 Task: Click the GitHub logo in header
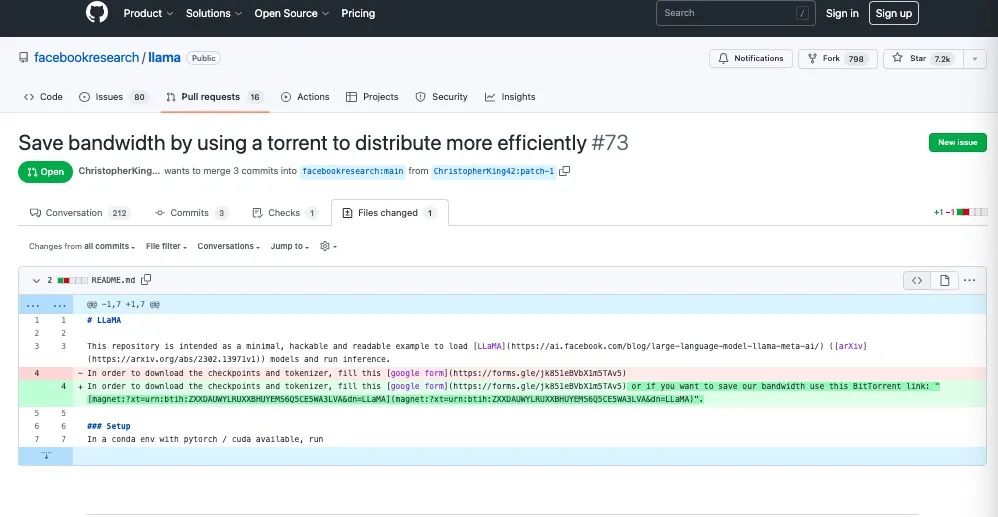click(96, 13)
